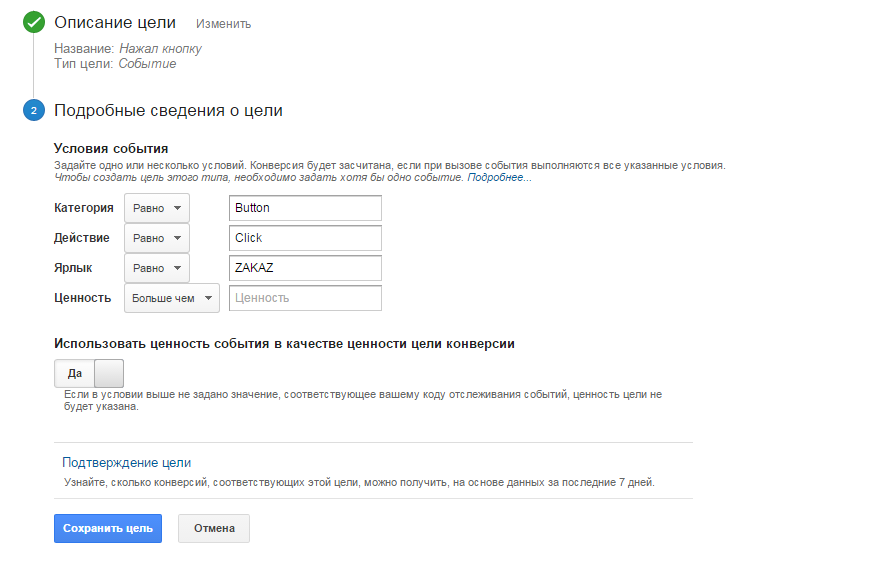Image resolution: width=873 pixels, height=585 pixels.
Task: Click the goal name Нажал кнопку text
Action: (160, 47)
